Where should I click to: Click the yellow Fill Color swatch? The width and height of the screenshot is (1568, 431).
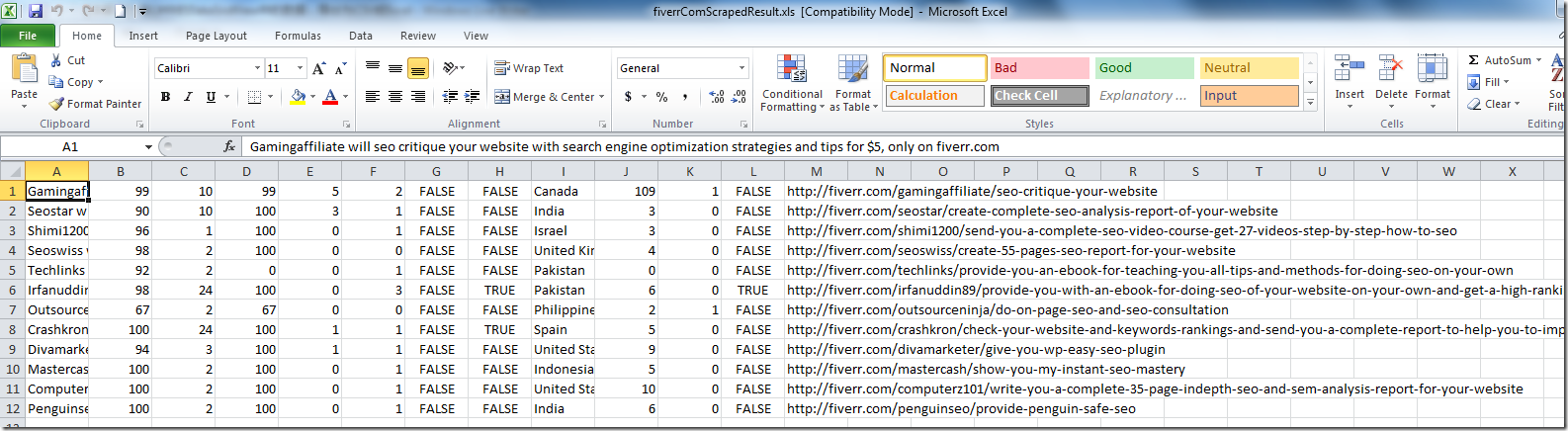(x=298, y=97)
